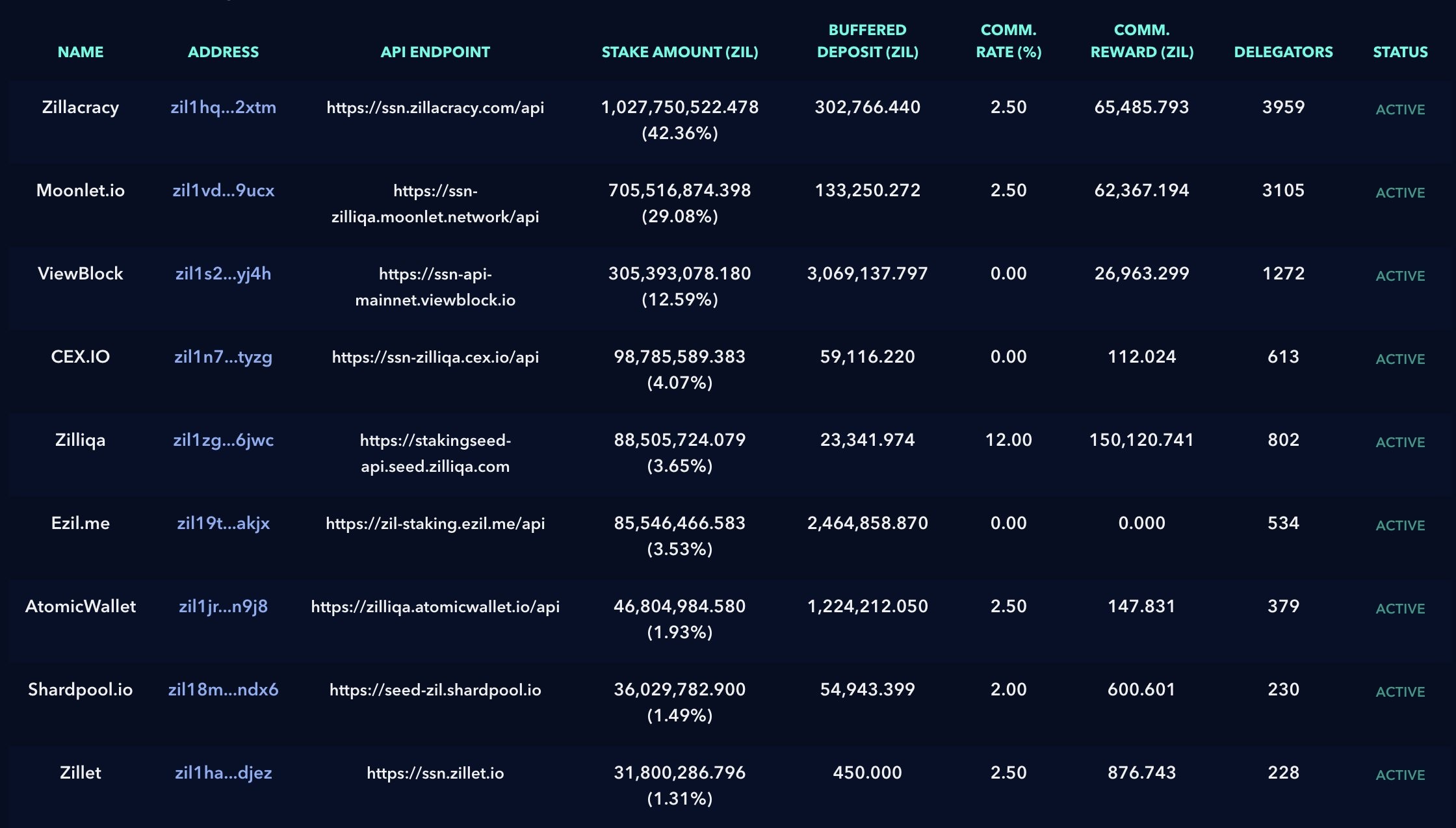Click the STATUS column header
This screenshot has height=828, width=1456.
point(1400,52)
